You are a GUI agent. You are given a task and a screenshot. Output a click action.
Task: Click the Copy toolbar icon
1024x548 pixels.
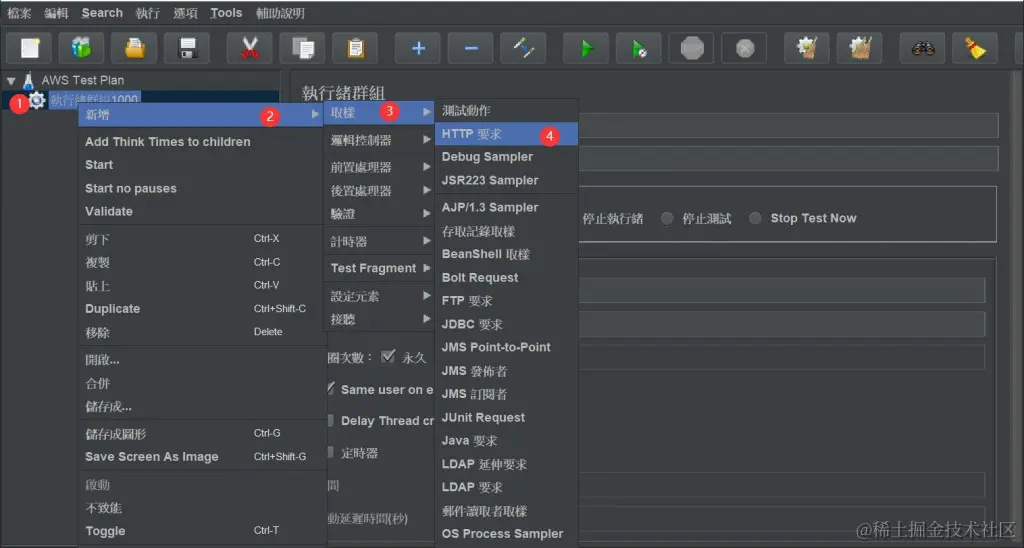[x=302, y=48]
